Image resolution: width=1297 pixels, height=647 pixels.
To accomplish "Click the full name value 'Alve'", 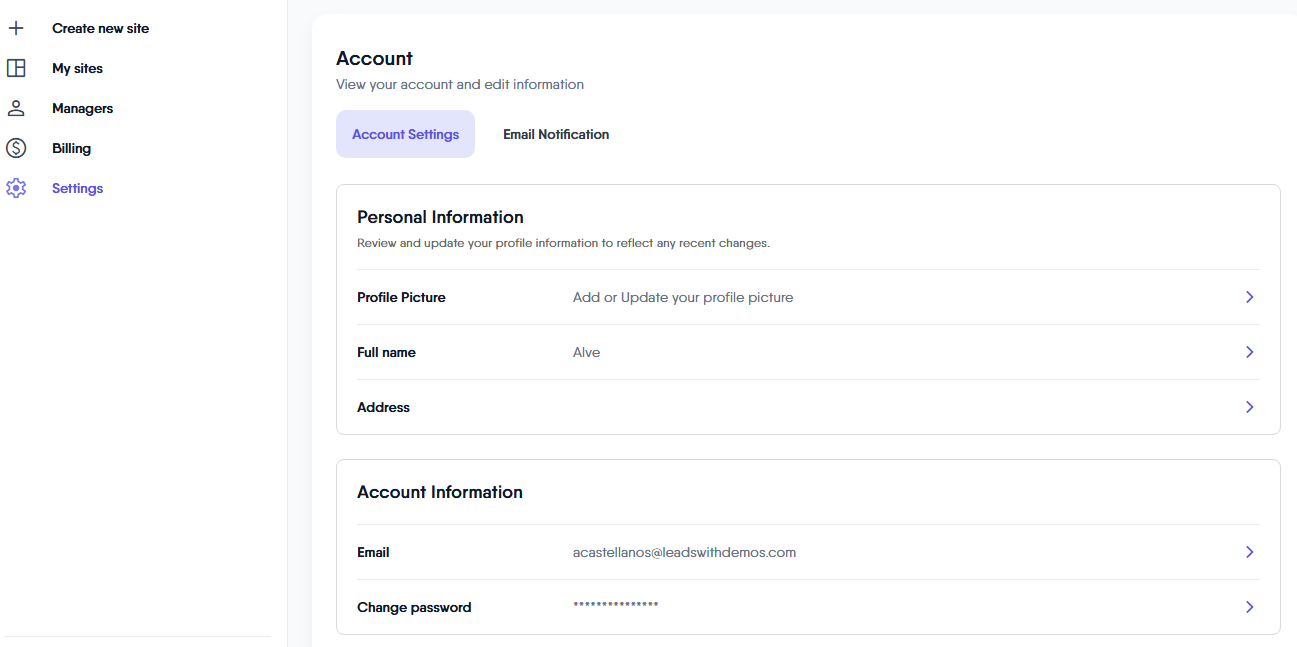I will pyautogui.click(x=586, y=352).
